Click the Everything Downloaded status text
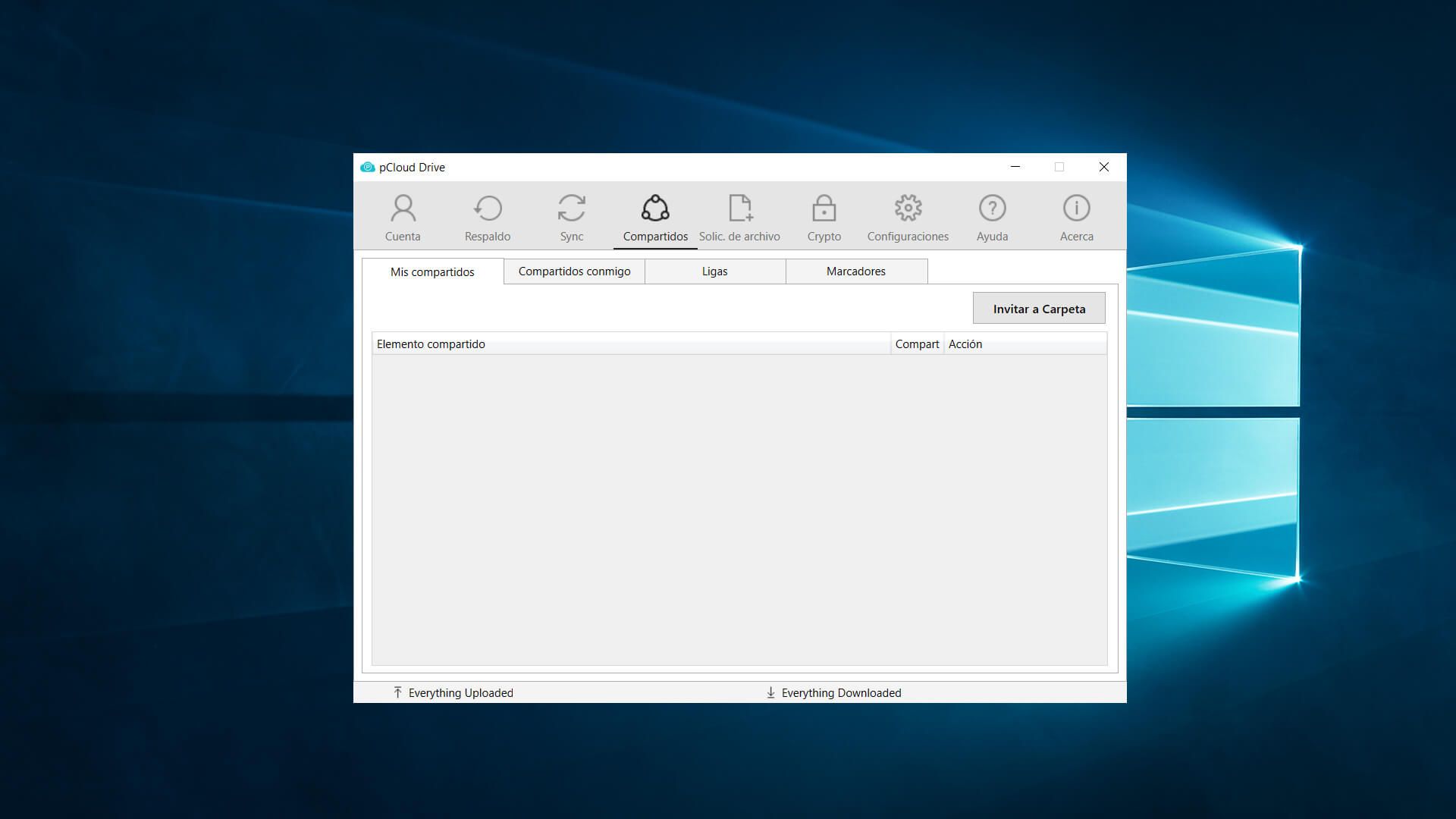Viewport: 1456px width, 819px height. tap(841, 693)
